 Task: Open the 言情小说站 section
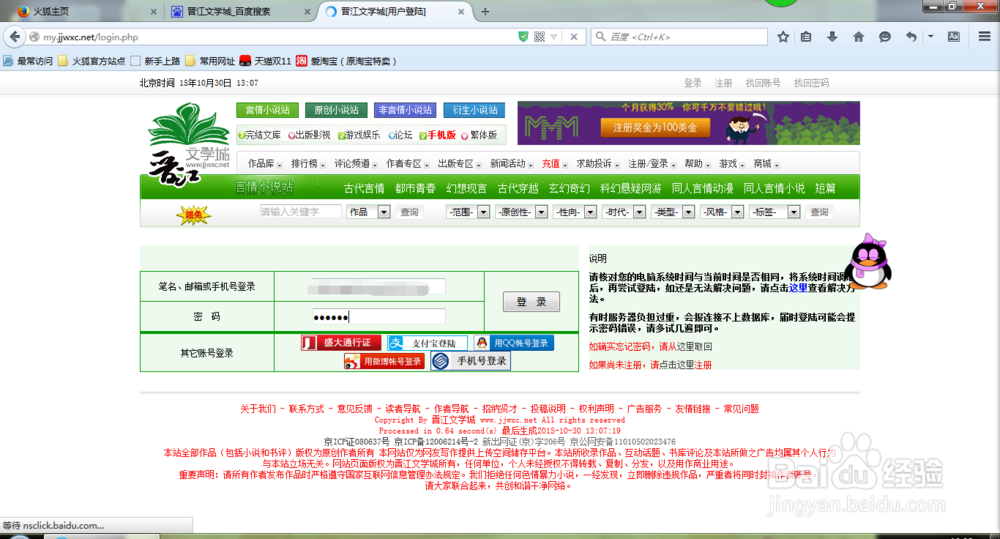point(268,110)
